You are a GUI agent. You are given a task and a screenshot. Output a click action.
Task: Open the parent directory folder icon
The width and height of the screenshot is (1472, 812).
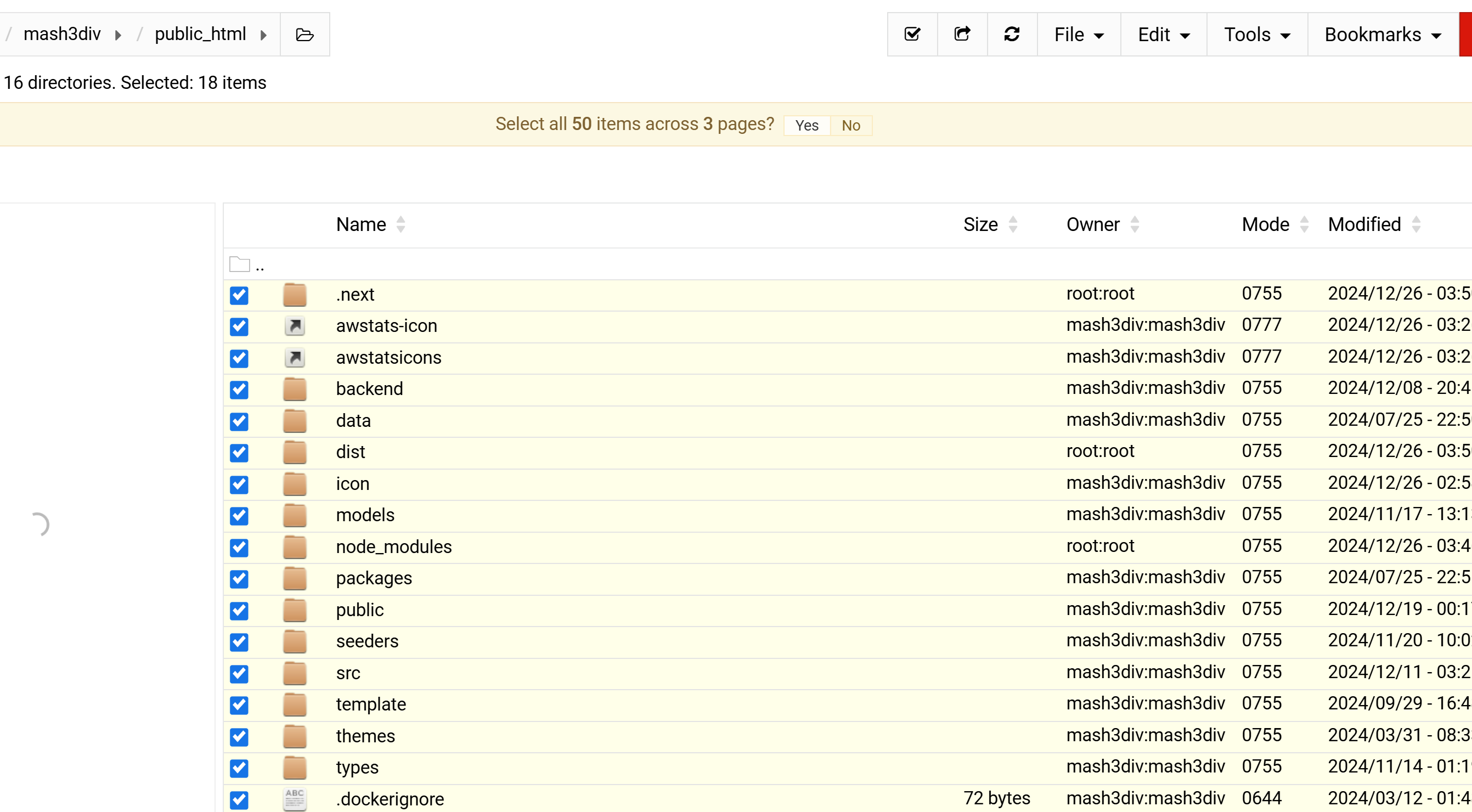(x=239, y=264)
